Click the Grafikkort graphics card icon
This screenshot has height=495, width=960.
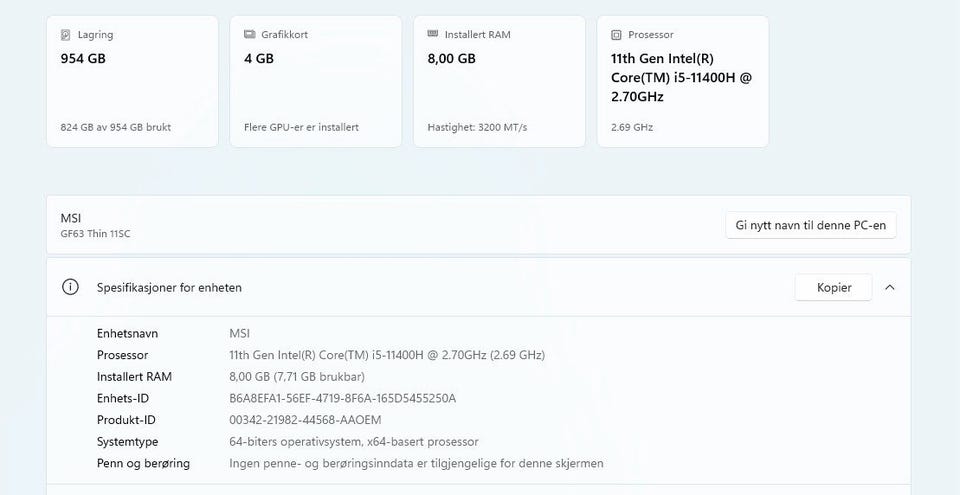(252, 35)
